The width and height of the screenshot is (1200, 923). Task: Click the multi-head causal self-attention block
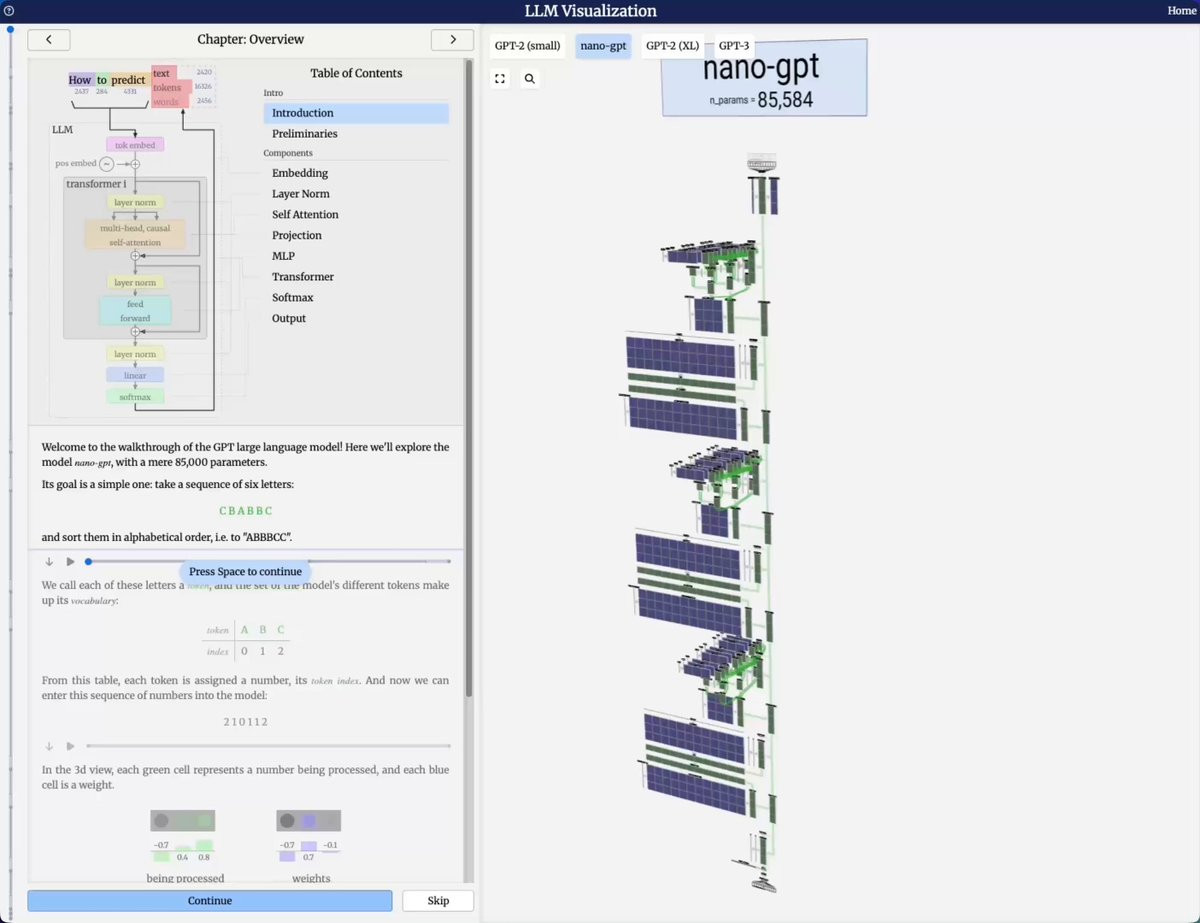click(135, 235)
